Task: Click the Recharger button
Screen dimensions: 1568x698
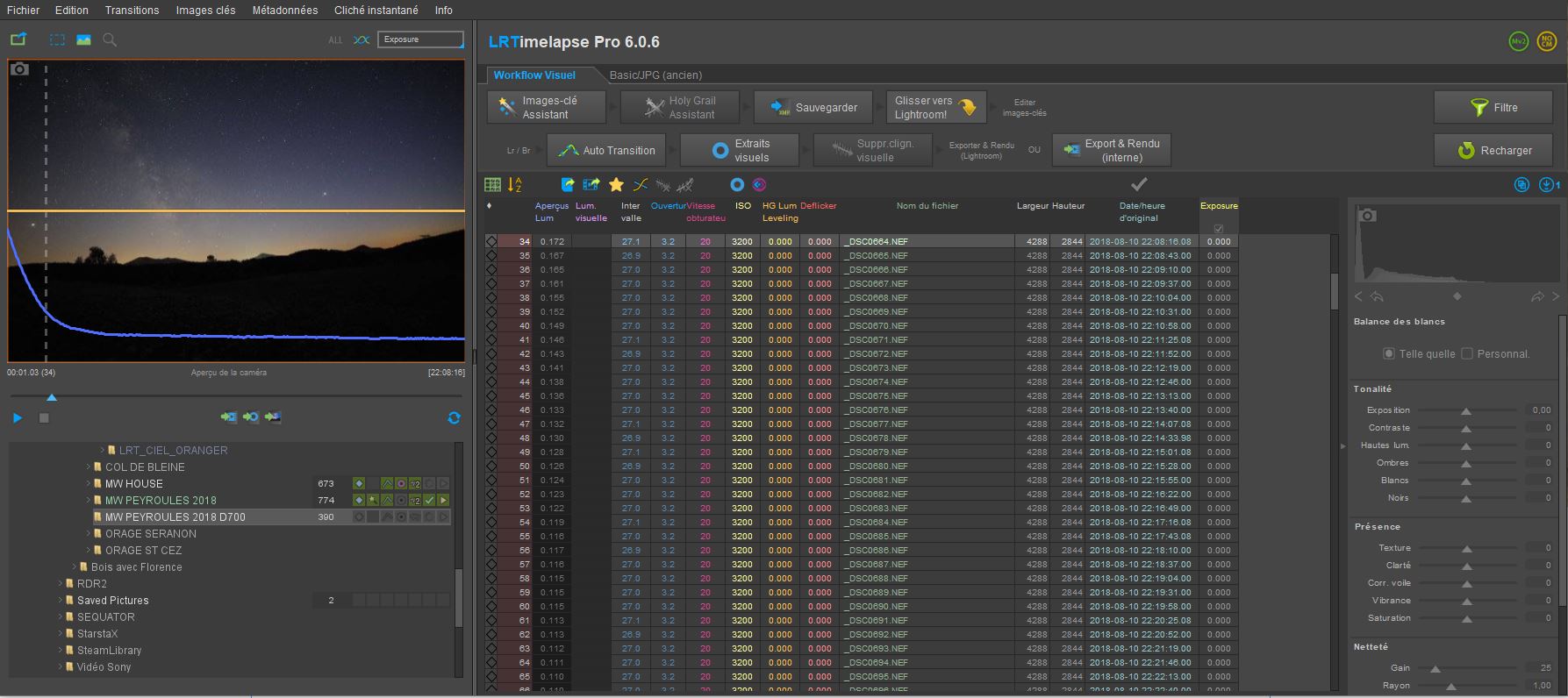Action: [x=1493, y=151]
